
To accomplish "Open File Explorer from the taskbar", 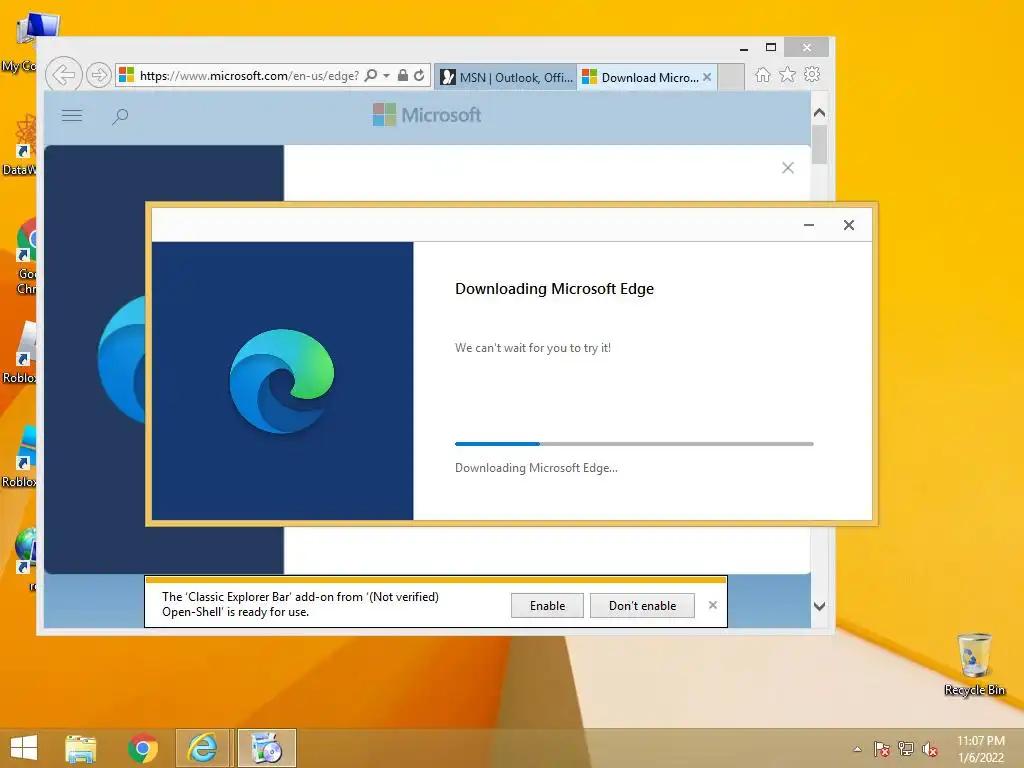I will 81,748.
